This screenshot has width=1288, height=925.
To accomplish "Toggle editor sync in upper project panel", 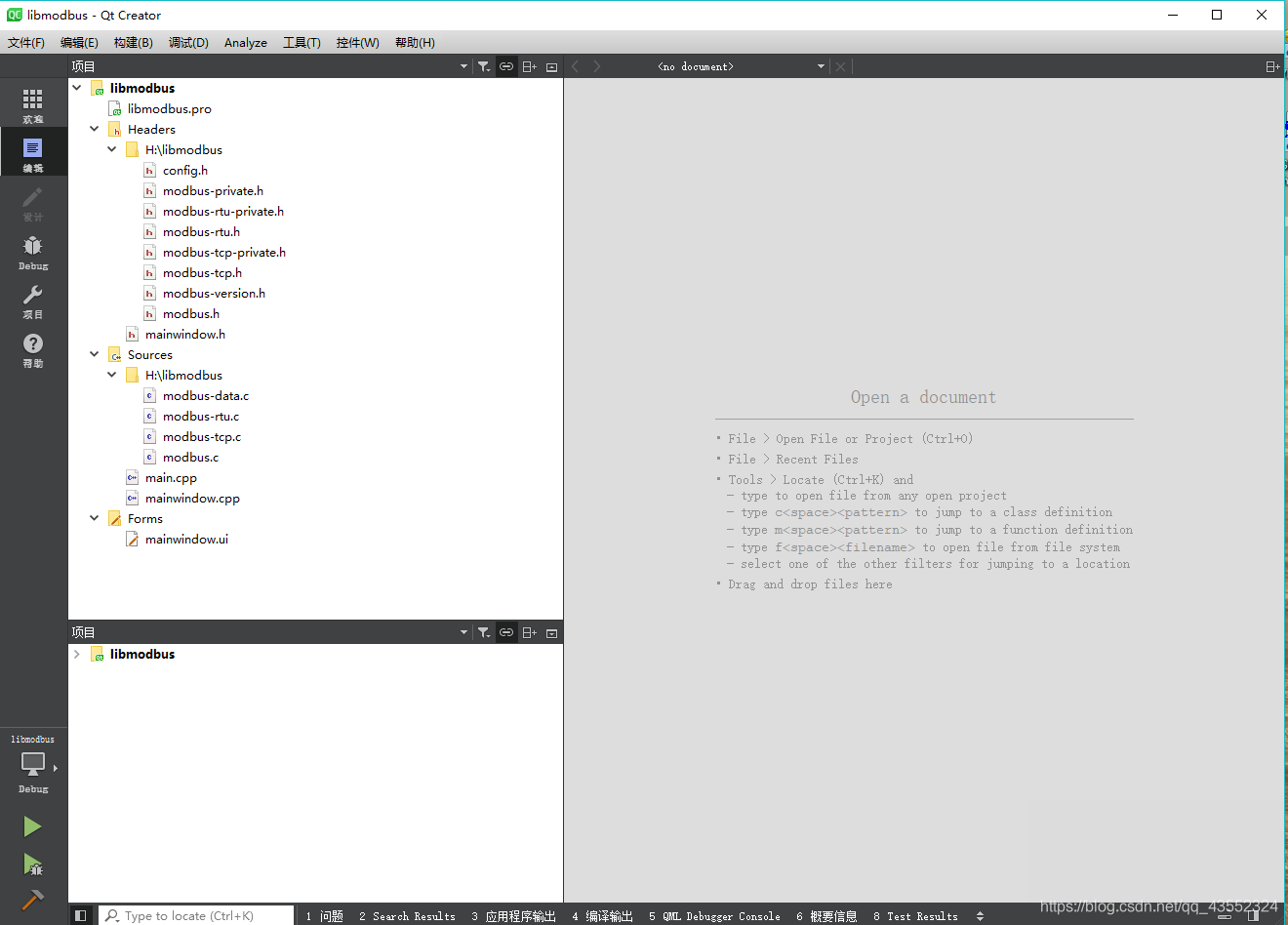I will coord(506,66).
